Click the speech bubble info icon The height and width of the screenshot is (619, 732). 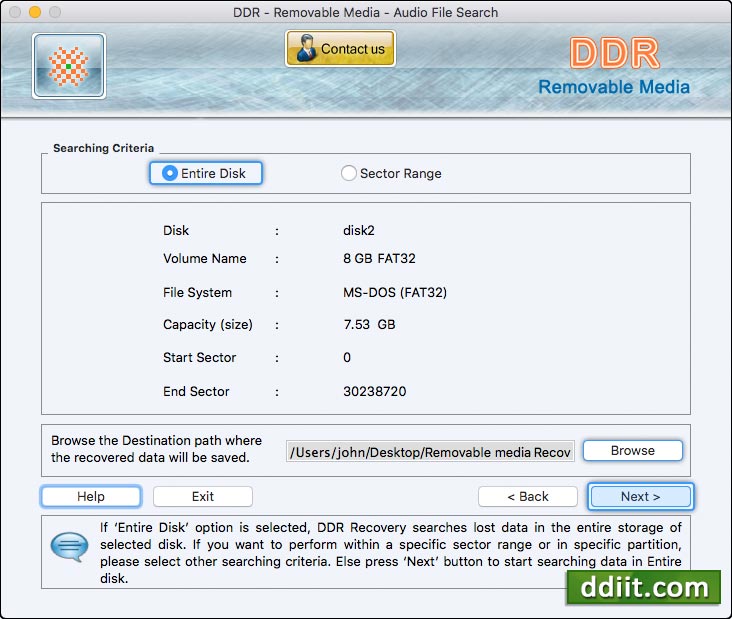click(x=69, y=546)
